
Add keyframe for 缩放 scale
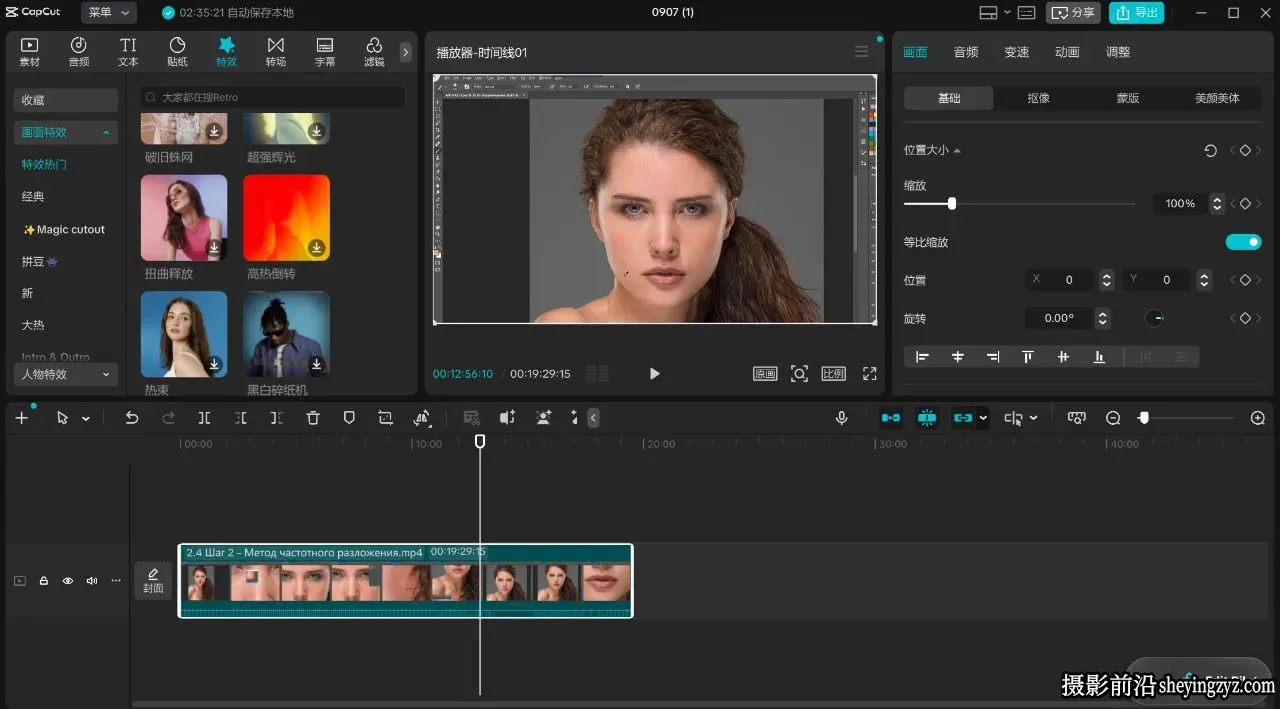(x=1245, y=203)
